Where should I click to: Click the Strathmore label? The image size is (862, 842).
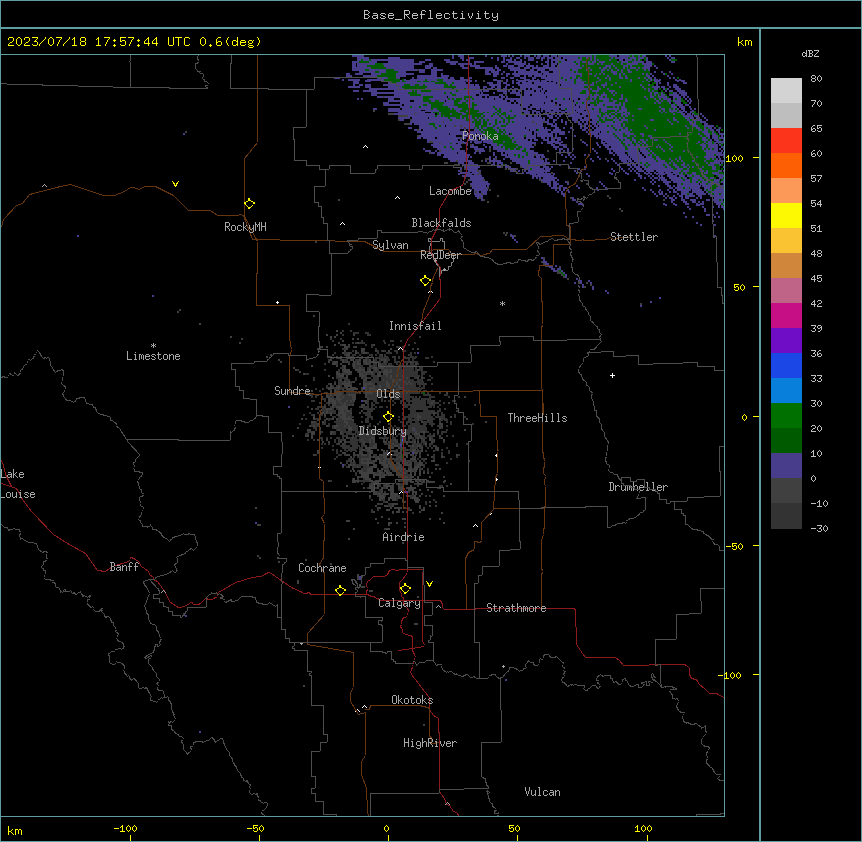(516, 608)
